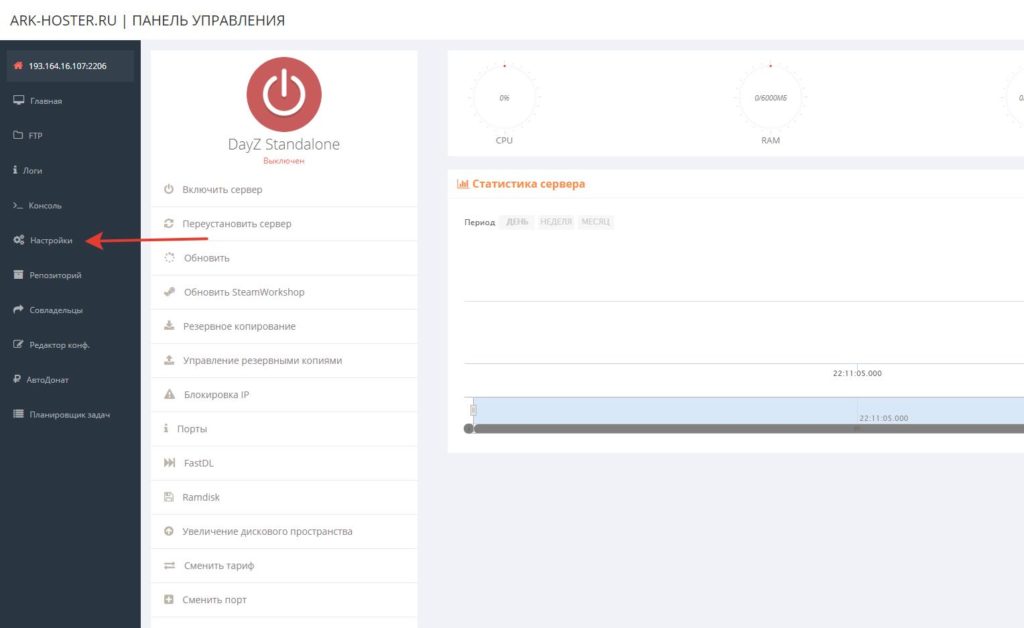Viewport: 1024px width, 628px height.
Task: Click the archive icon next to Репозиторий
Action: click(18, 275)
